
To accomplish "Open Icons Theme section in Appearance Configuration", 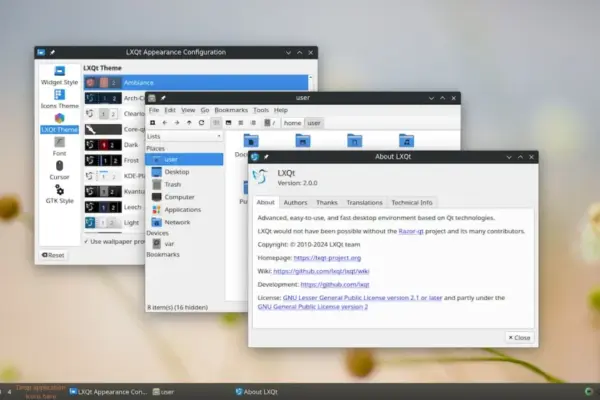I will (59, 99).
